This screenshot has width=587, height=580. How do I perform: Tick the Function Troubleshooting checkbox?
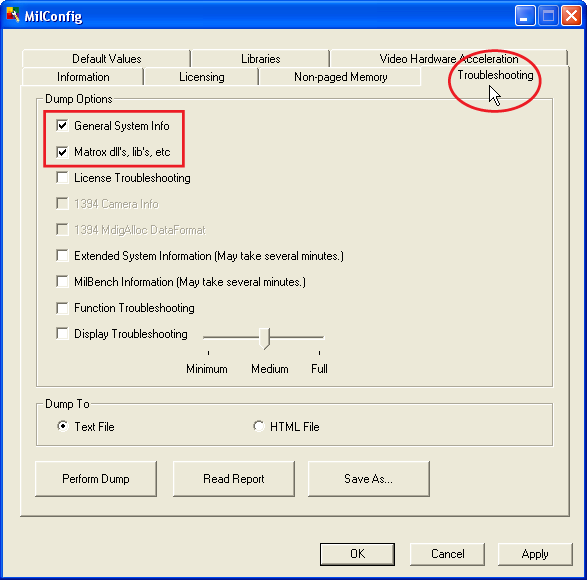pos(62,308)
